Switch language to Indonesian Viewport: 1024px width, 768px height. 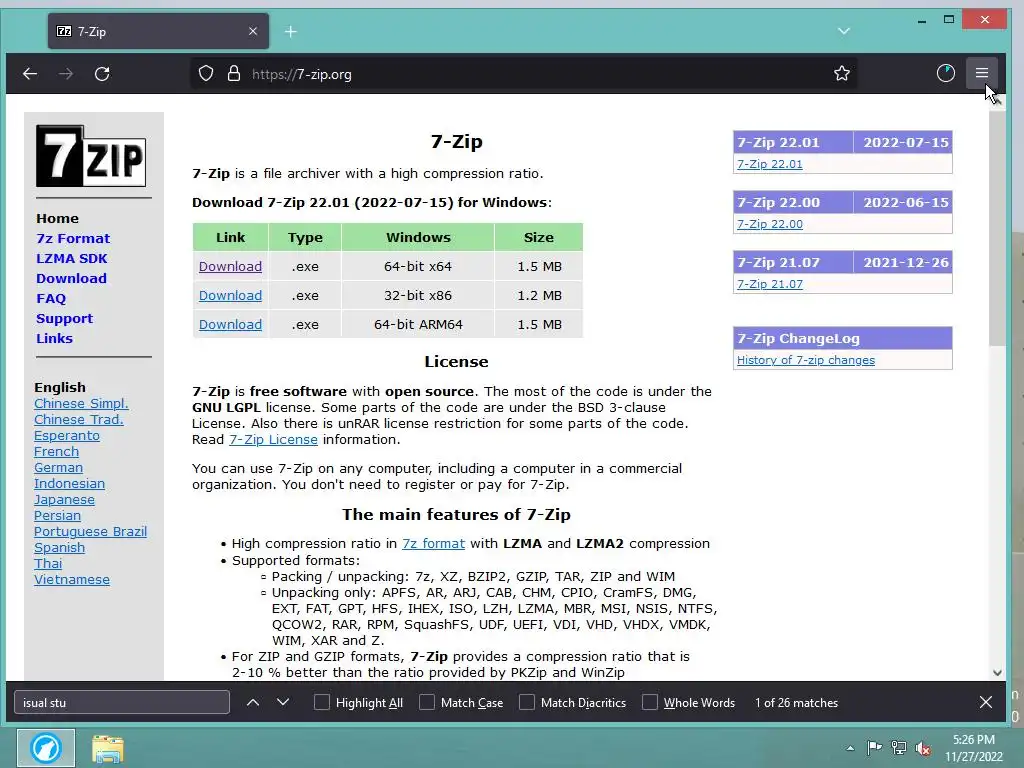click(70, 483)
